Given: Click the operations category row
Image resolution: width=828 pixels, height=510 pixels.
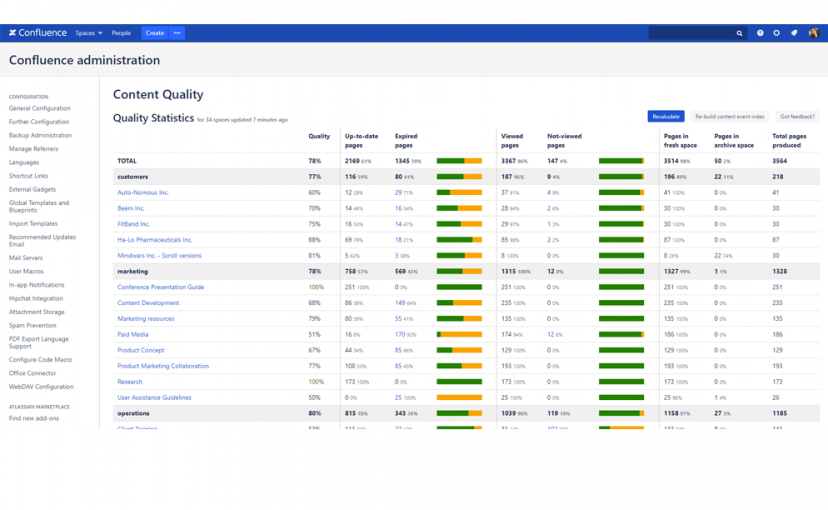Looking at the screenshot, I should [x=466, y=413].
